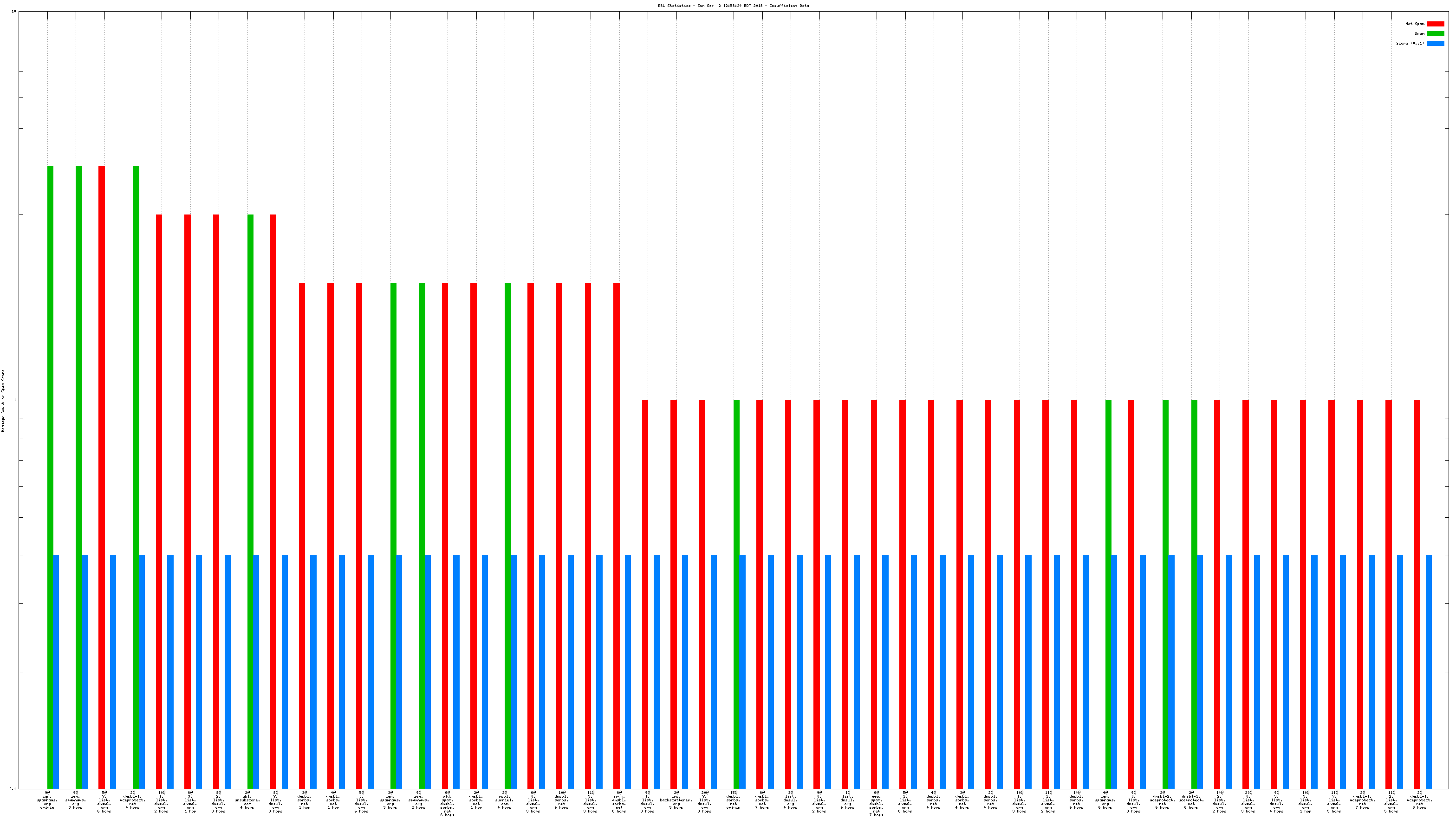Screen dimensions: 1456x819
Task: Click the ips.backscatterer.org 5 hops axis label
Action: (x=676, y=800)
